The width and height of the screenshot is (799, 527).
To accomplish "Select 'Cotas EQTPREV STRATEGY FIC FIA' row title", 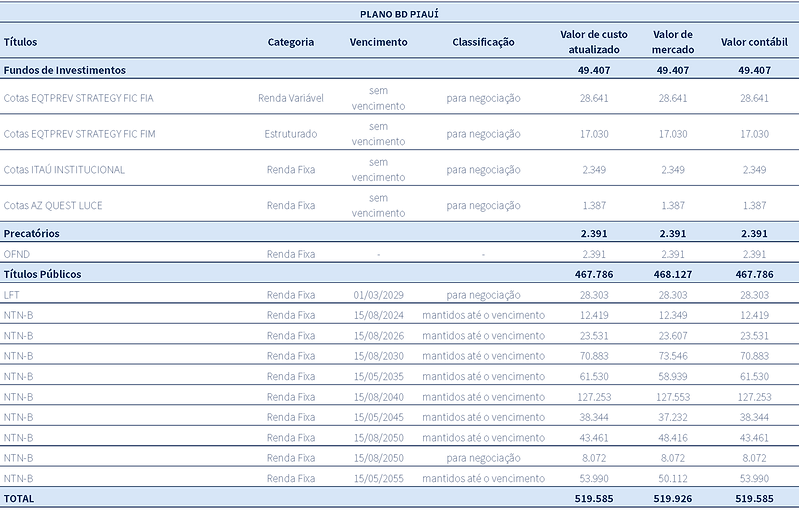I will pyautogui.click(x=78, y=98).
